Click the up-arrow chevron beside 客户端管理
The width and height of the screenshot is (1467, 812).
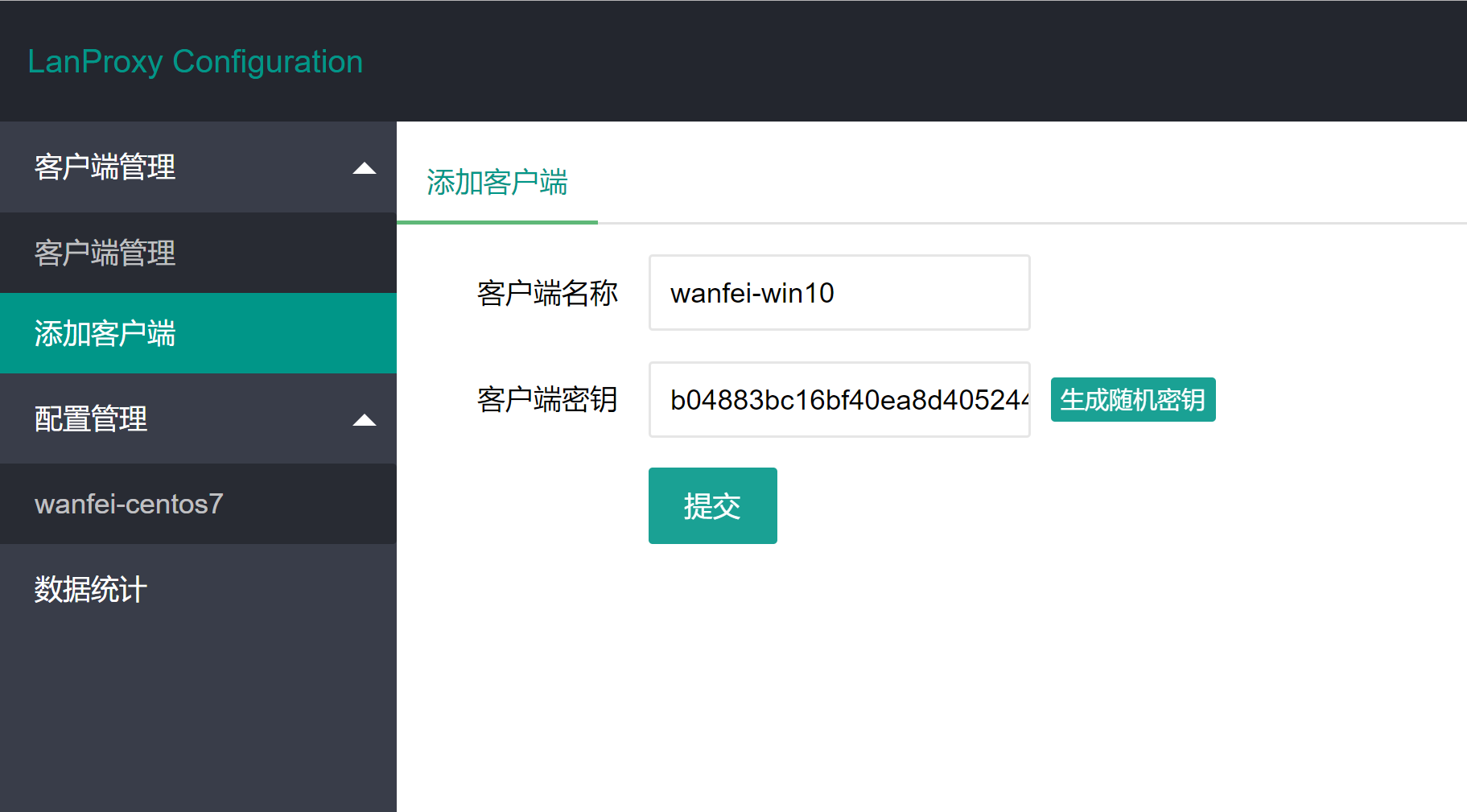[366, 167]
